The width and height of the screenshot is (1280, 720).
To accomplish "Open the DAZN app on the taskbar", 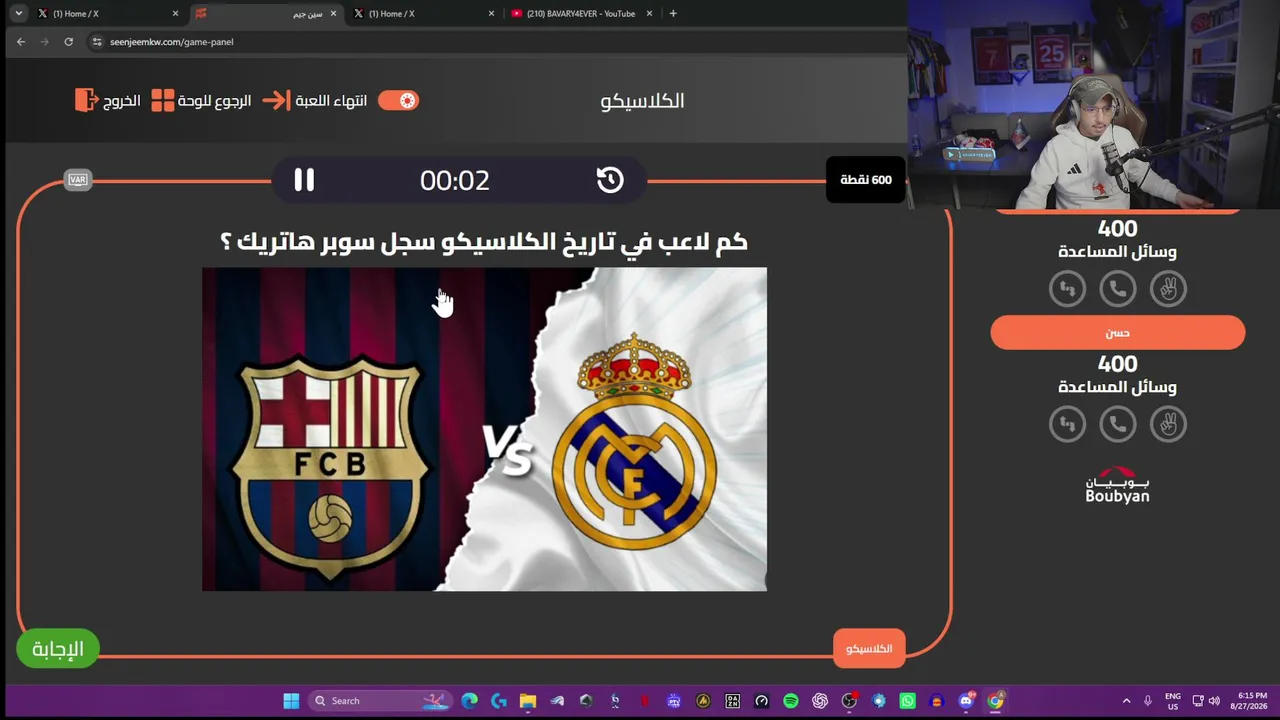I will pos(733,700).
